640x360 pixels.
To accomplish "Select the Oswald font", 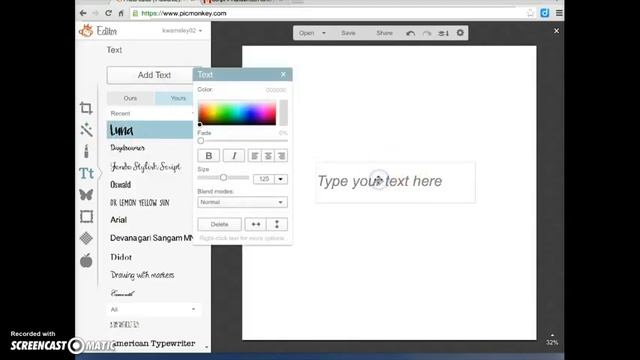I will (120, 185).
